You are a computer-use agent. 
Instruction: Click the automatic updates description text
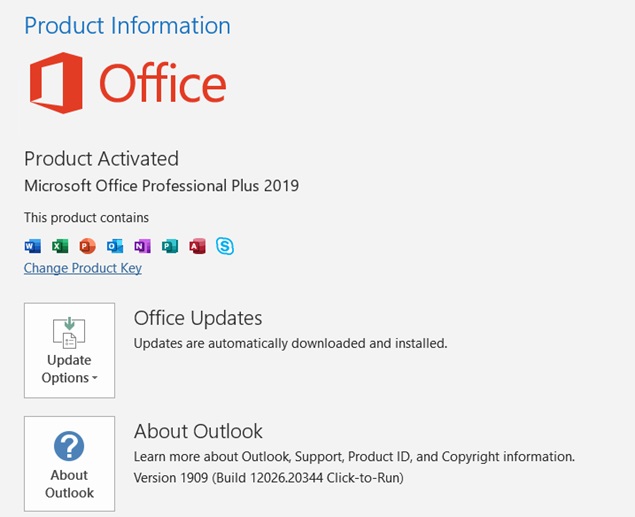[290, 343]
